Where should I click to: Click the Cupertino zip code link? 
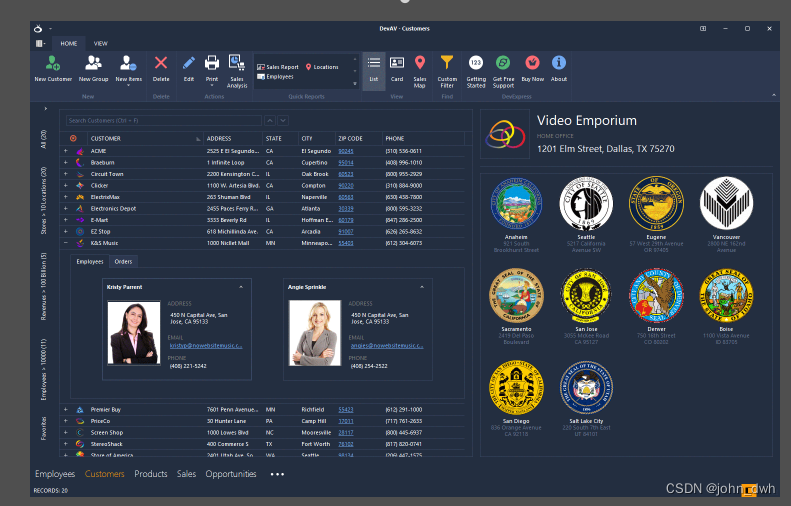[x=346, y=162]
